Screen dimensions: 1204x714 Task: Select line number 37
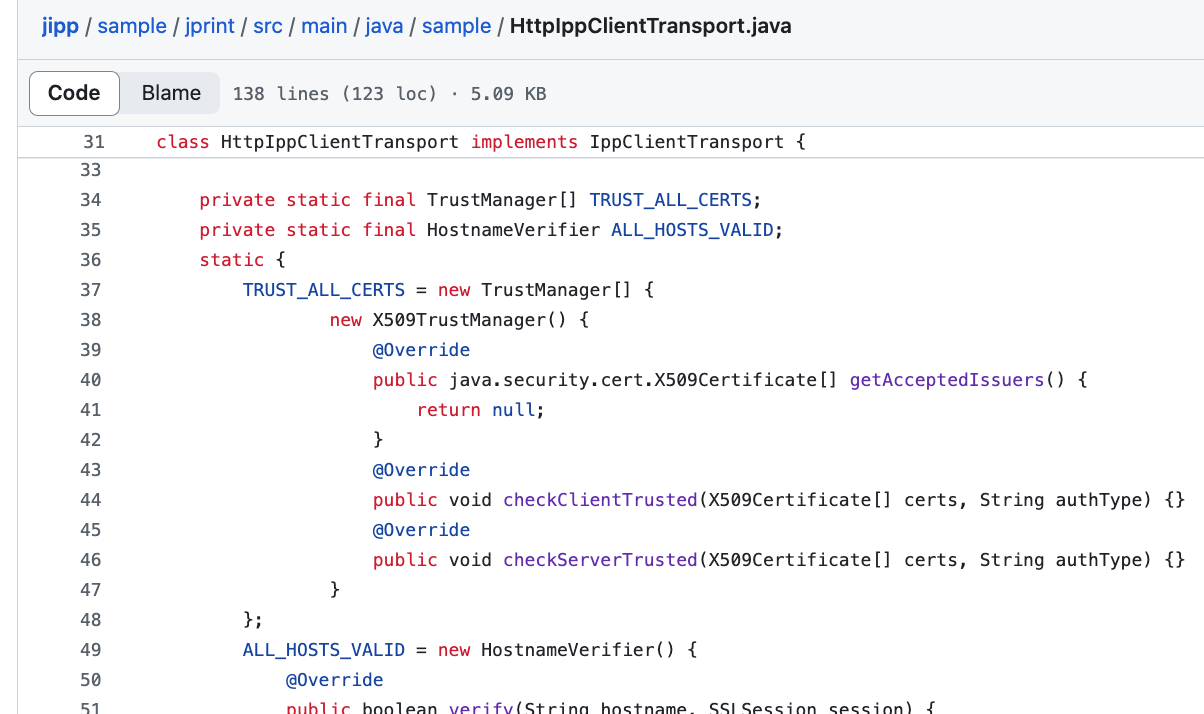coord(91,290)
